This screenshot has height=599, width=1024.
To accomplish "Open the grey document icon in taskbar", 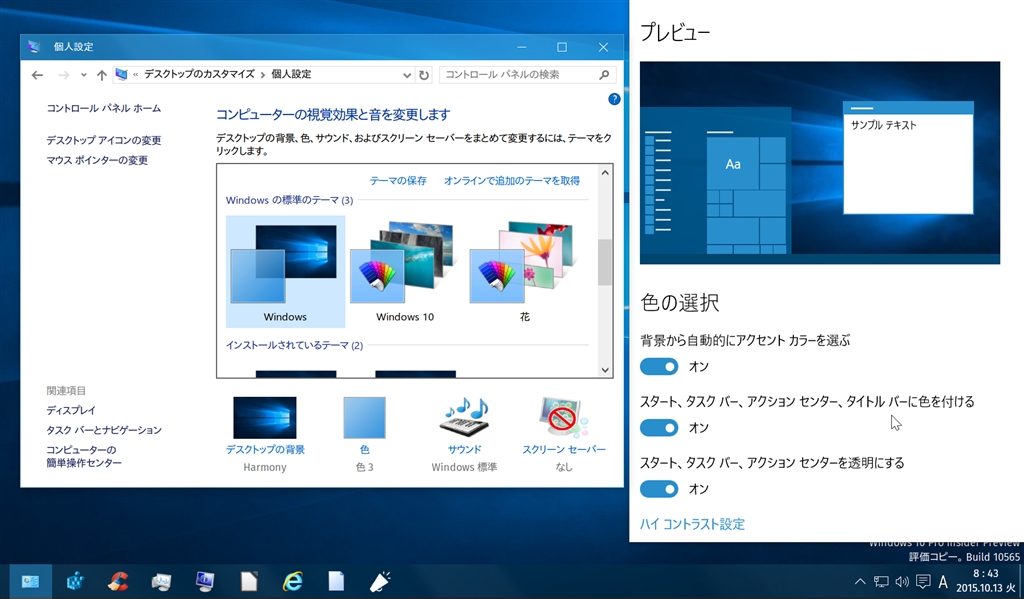I will pyautogui.click(x=249, y=581).
